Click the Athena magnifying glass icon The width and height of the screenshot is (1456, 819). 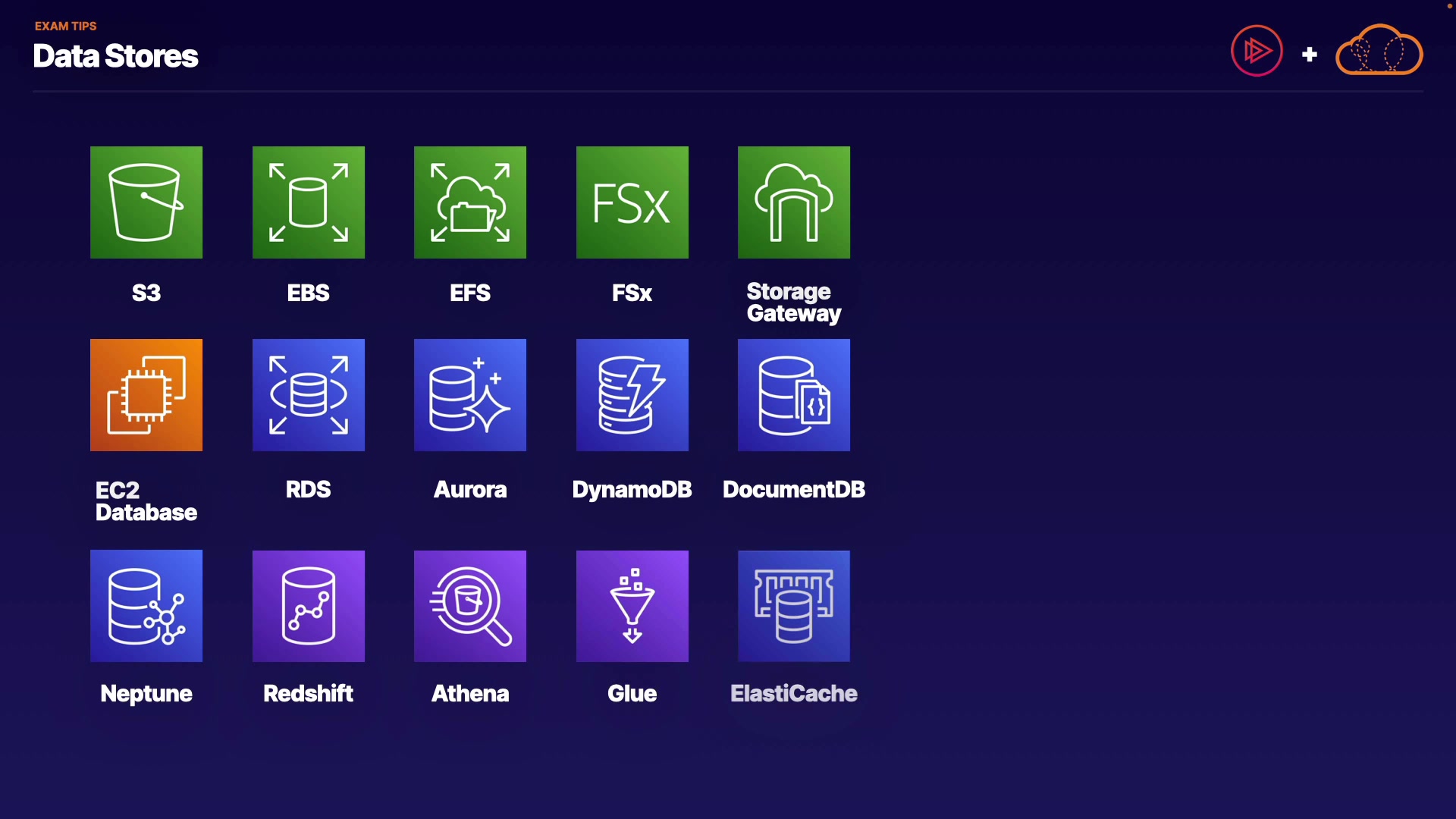(x=470, y=606)
